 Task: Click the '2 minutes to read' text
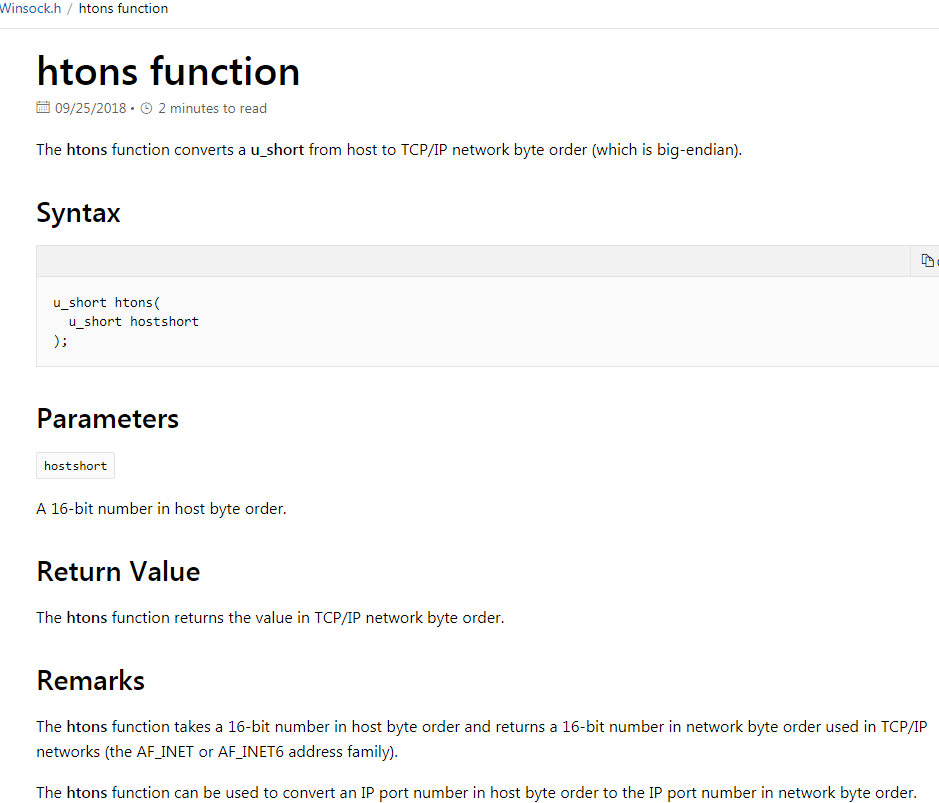(x=212, y=108)
